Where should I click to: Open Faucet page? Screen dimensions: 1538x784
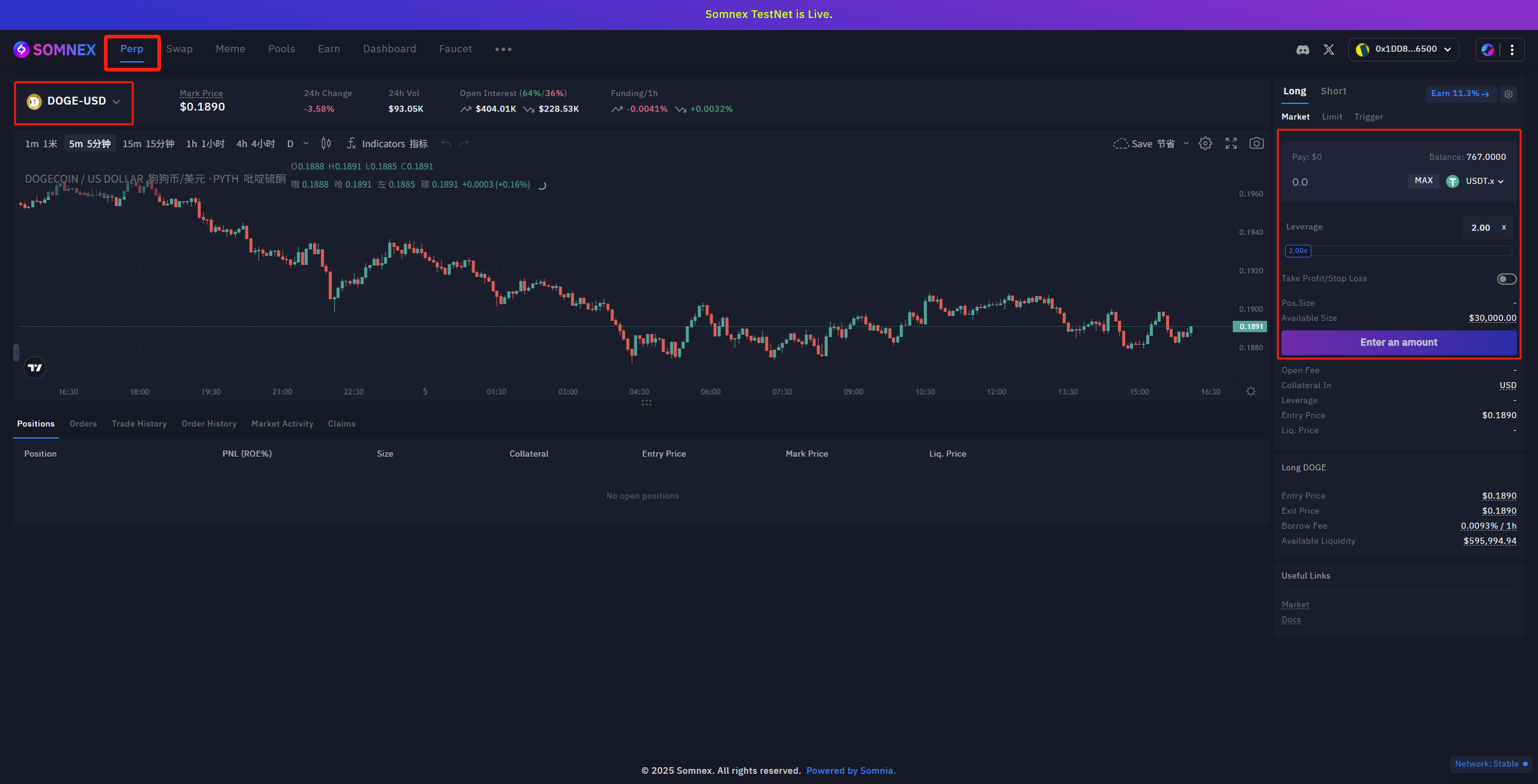(x=455, y=49)
